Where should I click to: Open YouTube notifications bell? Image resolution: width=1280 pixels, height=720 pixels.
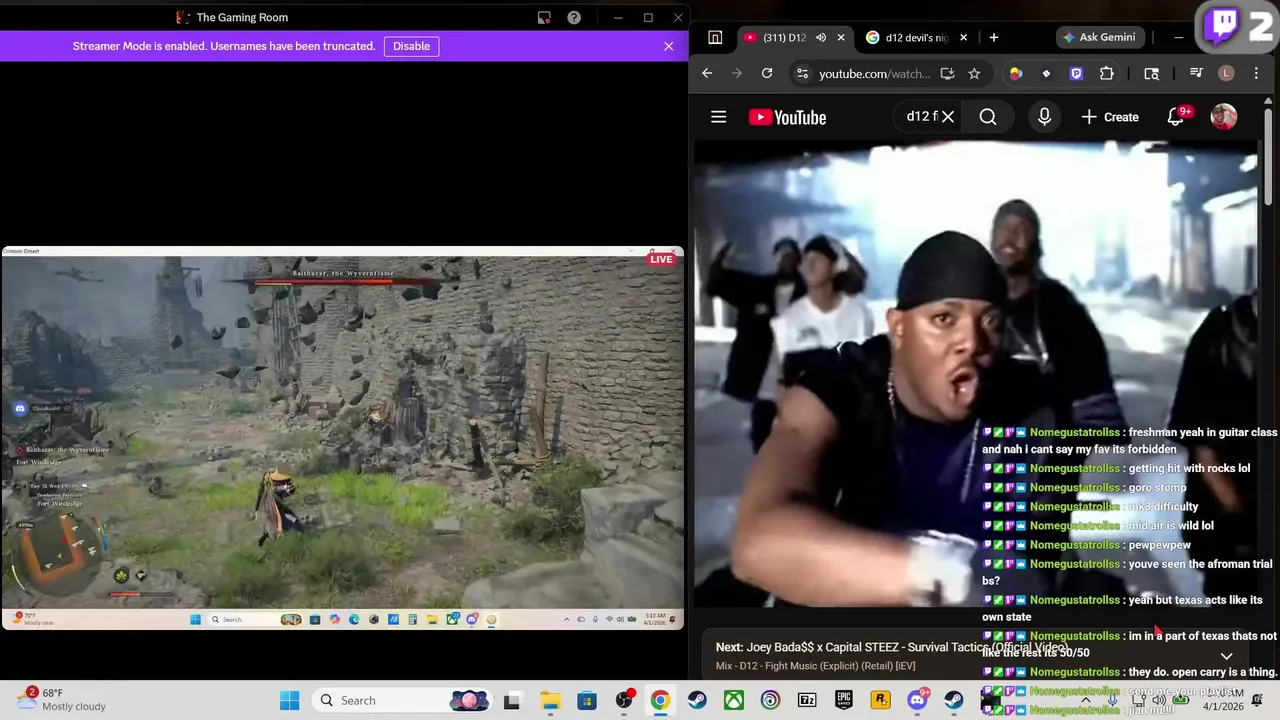(1177, 117)
